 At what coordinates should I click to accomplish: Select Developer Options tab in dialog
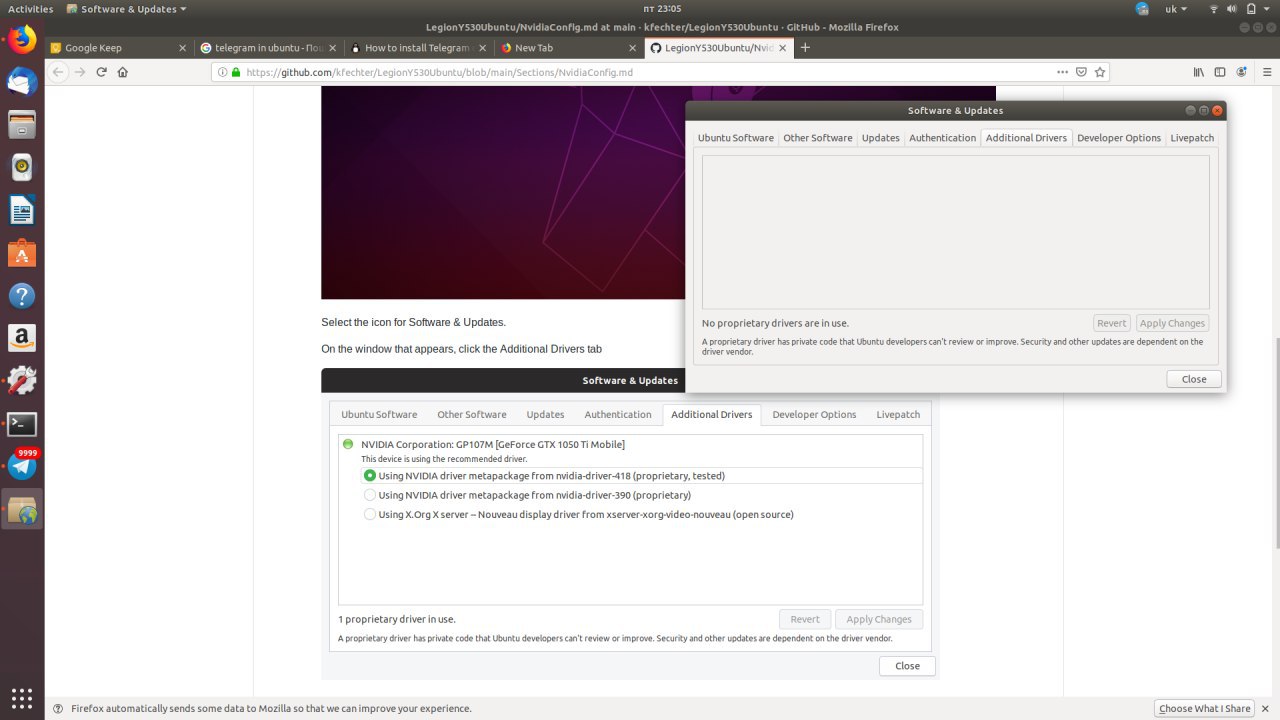point(1118,138)
